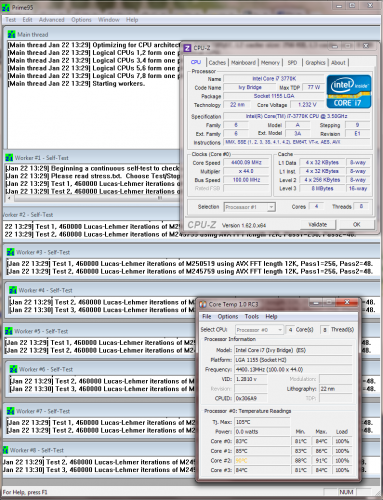Open the Processor #0 dropdown in Core Temp
This screenshot has height=500, width=383.
tap(260, 330)
